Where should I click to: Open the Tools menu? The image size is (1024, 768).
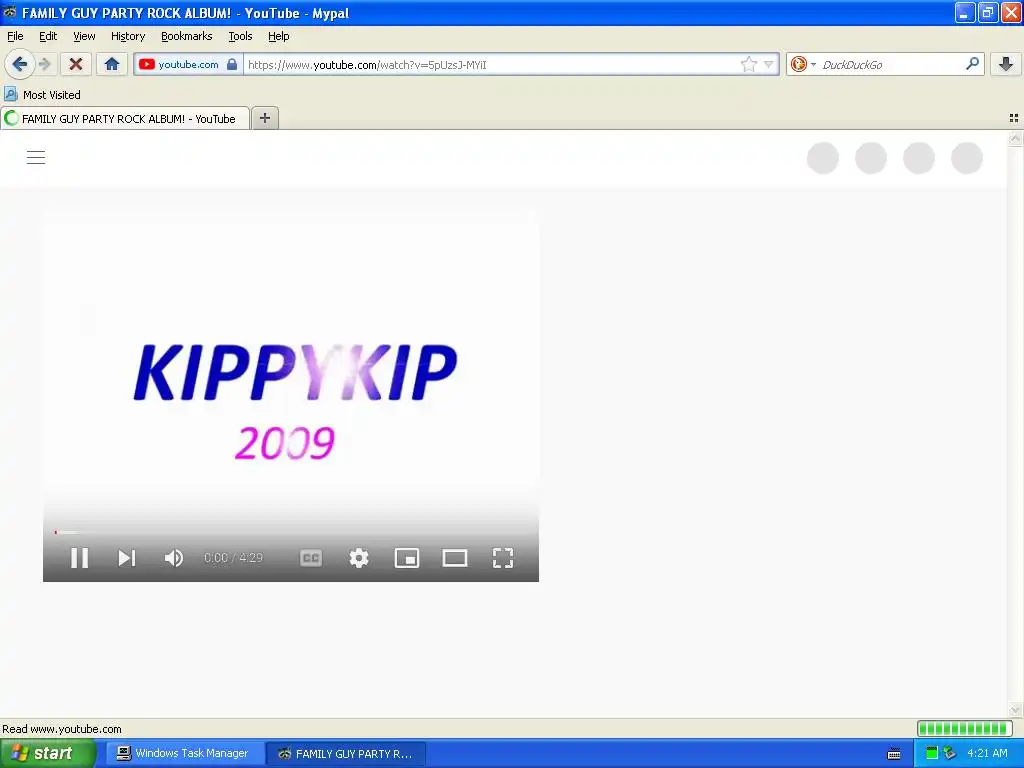coord(240,36)
